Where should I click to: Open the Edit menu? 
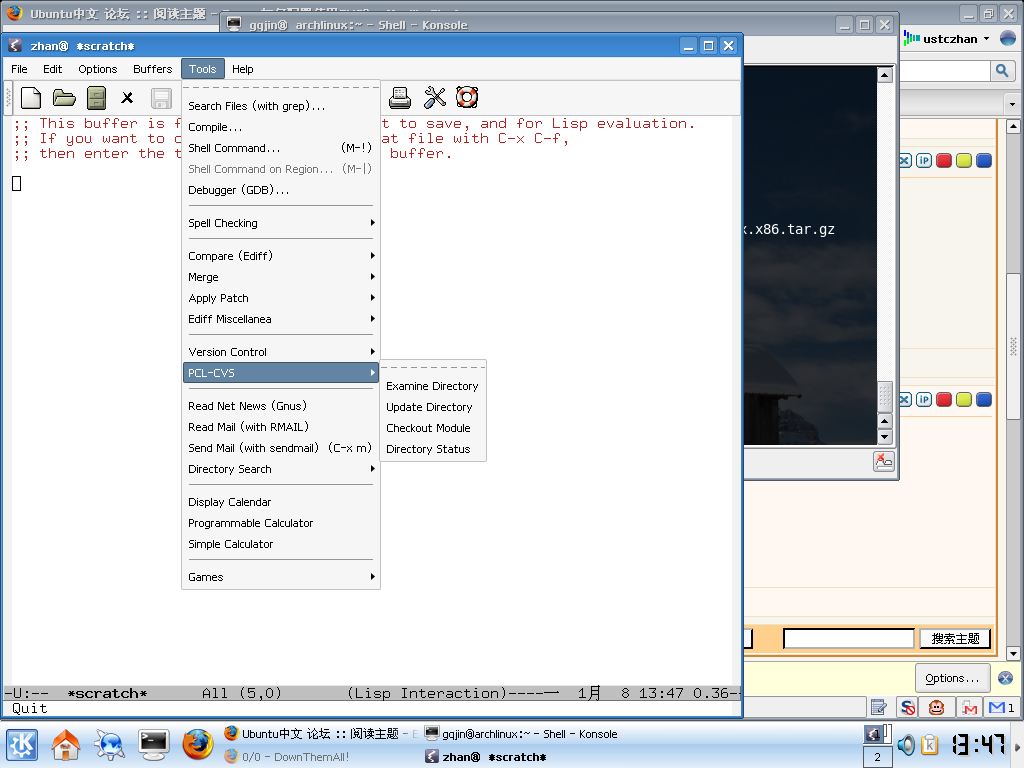click(x=52, y=69)
